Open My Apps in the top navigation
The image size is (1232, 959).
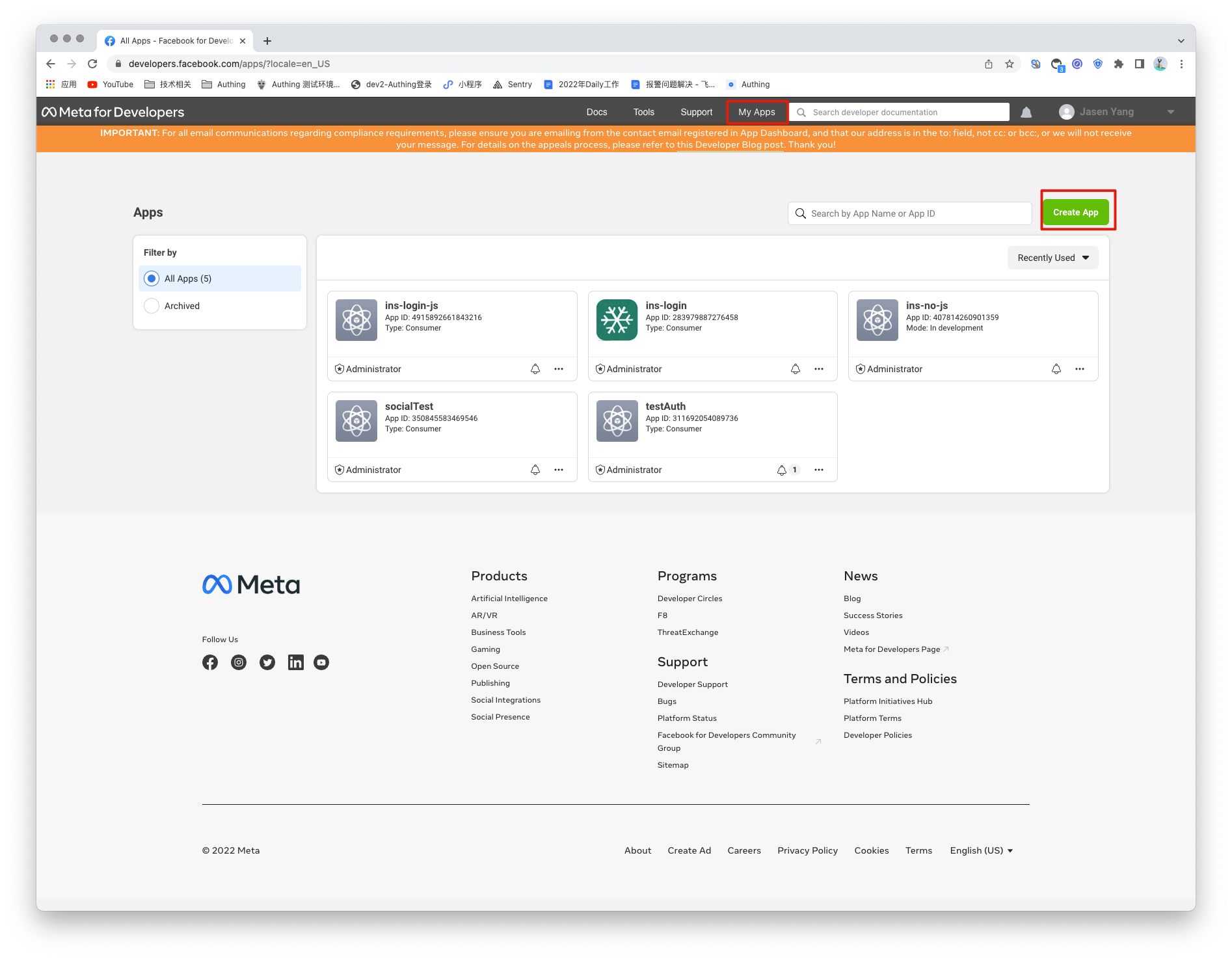[x=757, y=112]
